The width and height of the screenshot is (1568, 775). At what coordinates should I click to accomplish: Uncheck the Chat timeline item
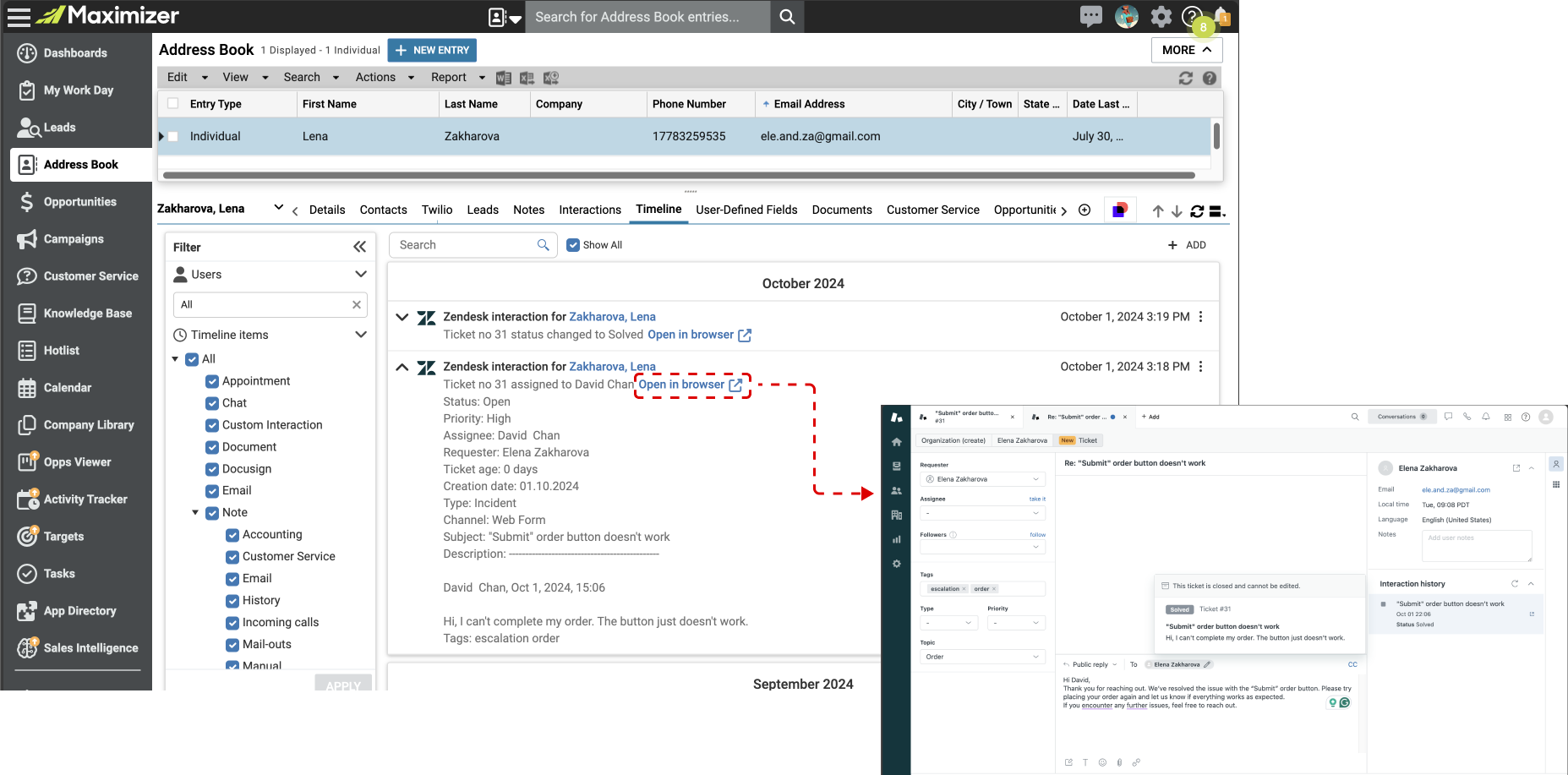point(212,403)
